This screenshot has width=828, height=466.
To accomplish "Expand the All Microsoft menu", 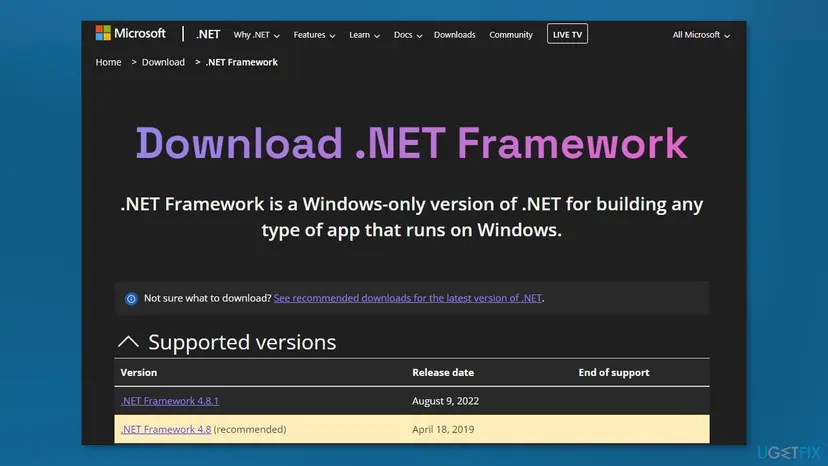I will 701,35.
